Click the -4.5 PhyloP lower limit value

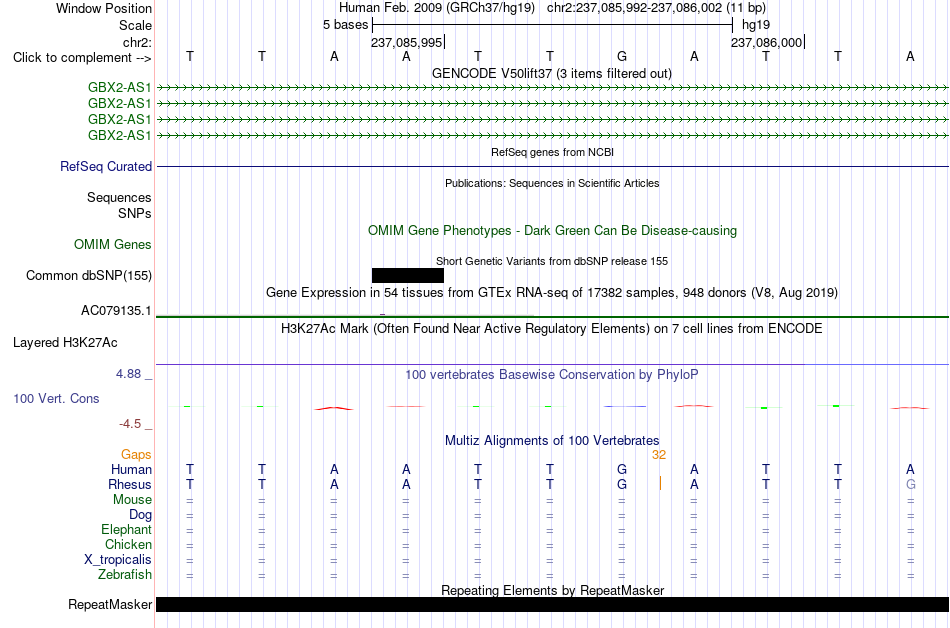coord(130,423)
